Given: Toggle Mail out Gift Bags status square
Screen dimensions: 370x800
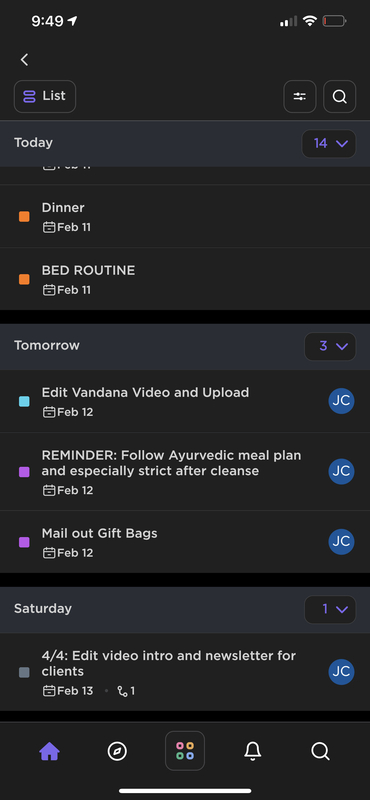Looking at the screenshot, I should click(24, 542).
